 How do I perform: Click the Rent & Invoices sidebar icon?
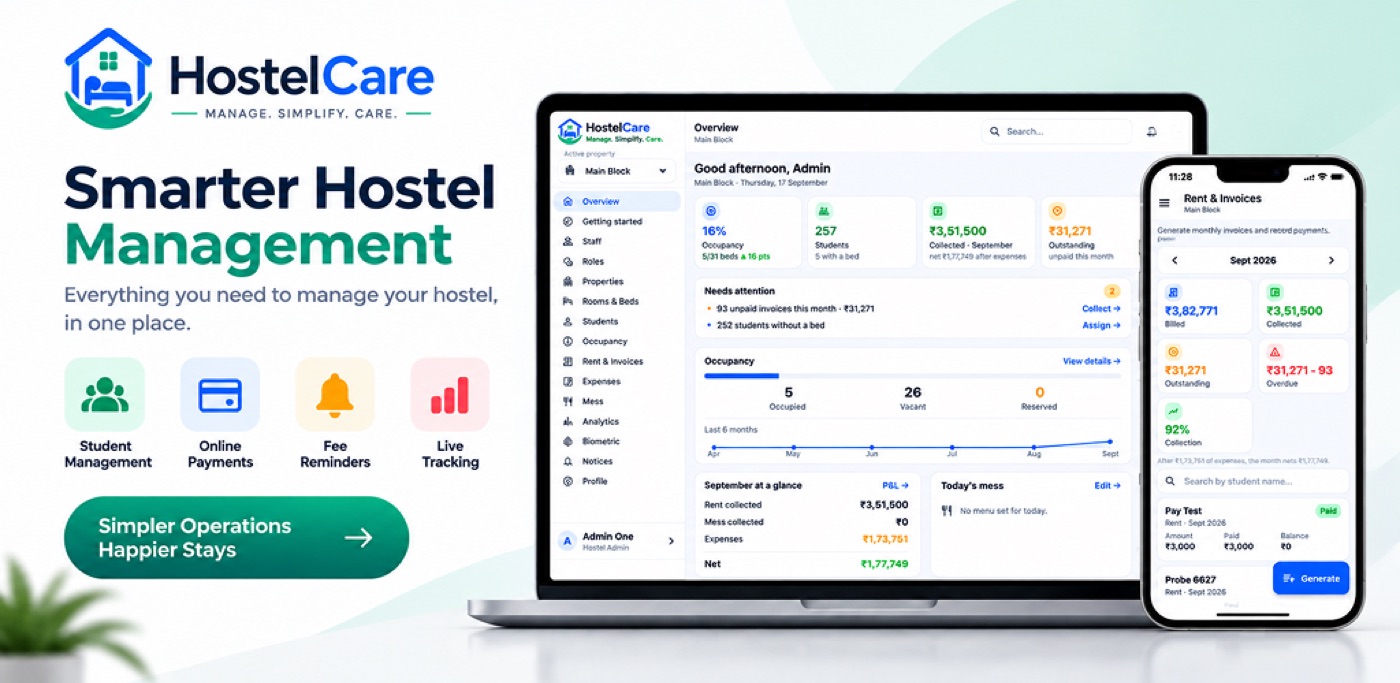pos(568,362)
